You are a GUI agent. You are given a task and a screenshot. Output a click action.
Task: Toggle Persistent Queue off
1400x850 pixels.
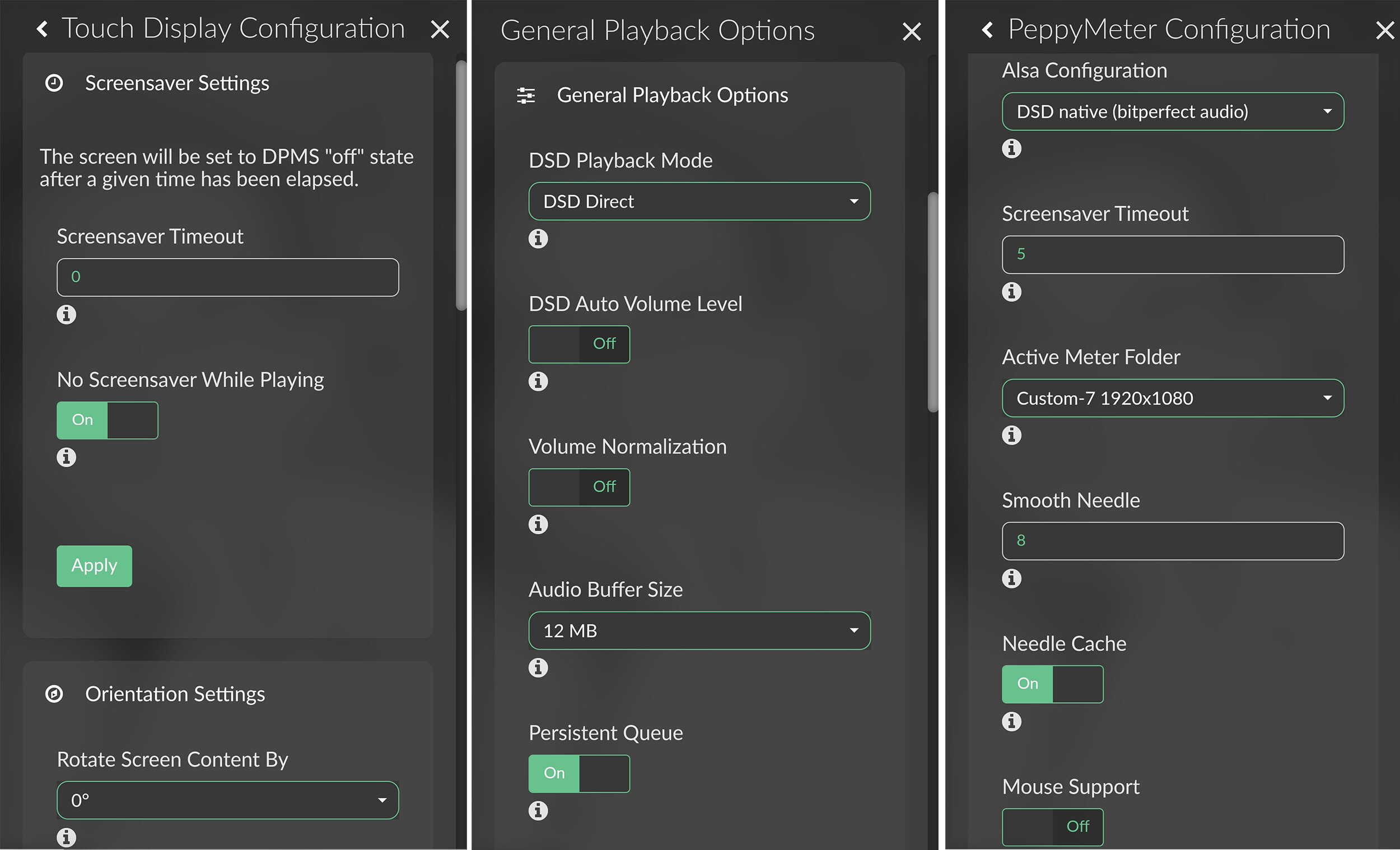click(579, 774)
